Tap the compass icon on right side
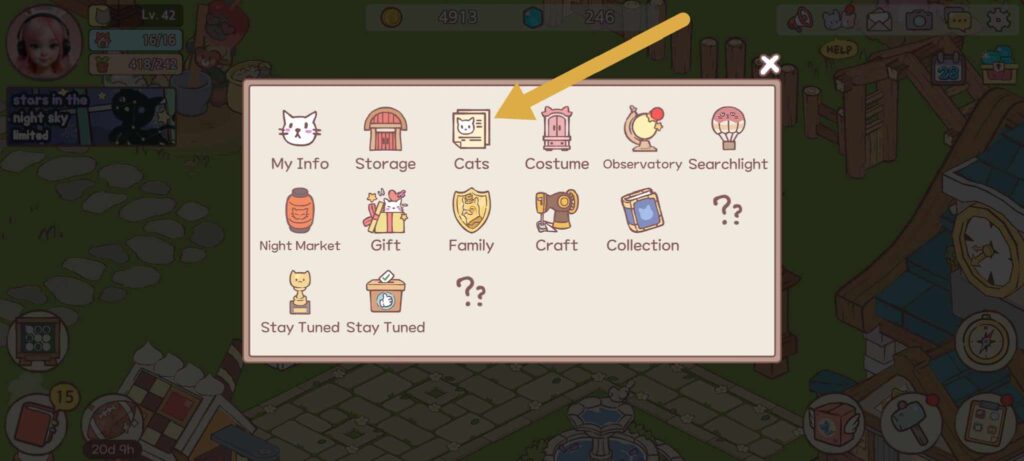1024x461 pixels. click(x=985, y=341)
